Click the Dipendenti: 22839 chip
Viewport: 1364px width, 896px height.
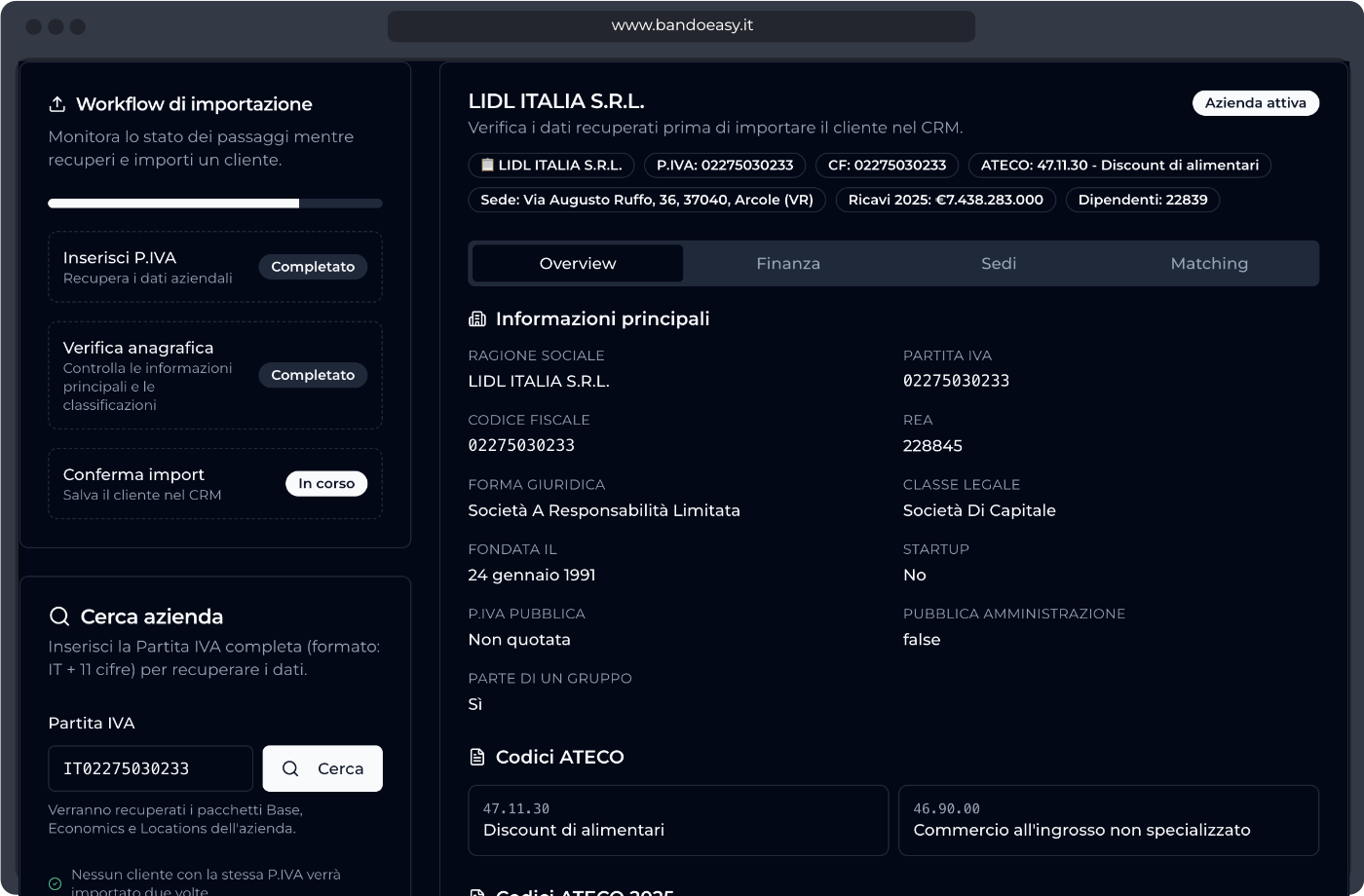coord(1143,200)
